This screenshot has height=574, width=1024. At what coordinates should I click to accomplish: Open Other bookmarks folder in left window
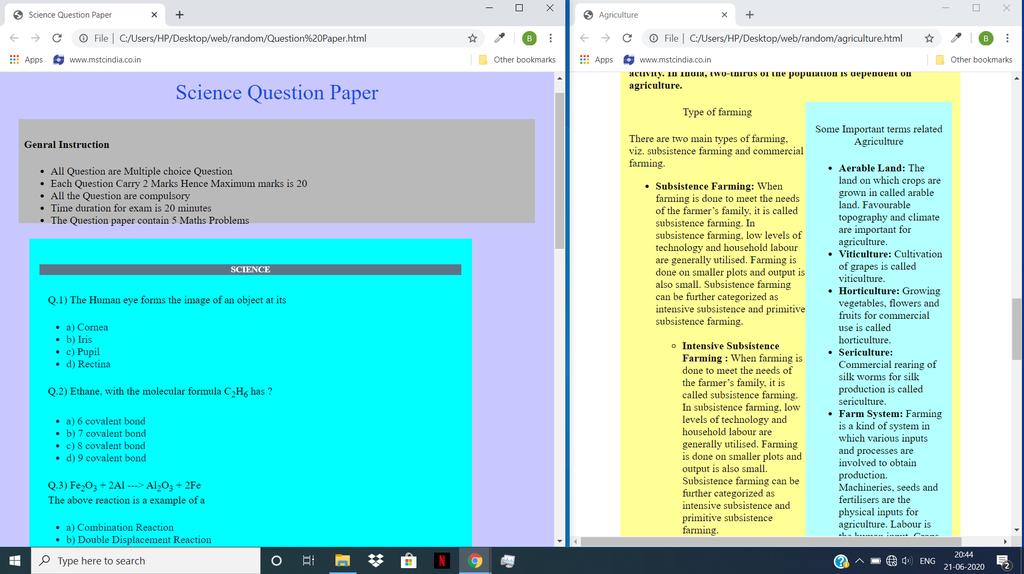pos(517,59)
